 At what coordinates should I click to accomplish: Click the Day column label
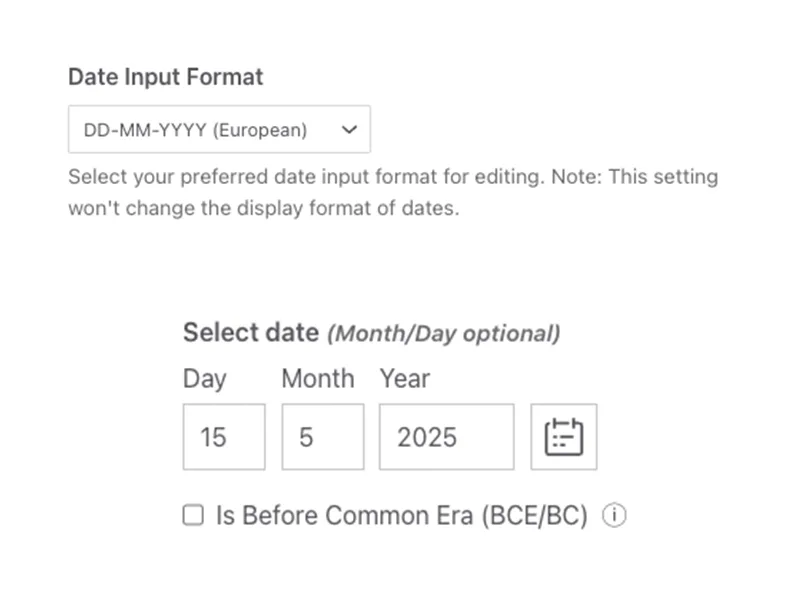point(204,378)
